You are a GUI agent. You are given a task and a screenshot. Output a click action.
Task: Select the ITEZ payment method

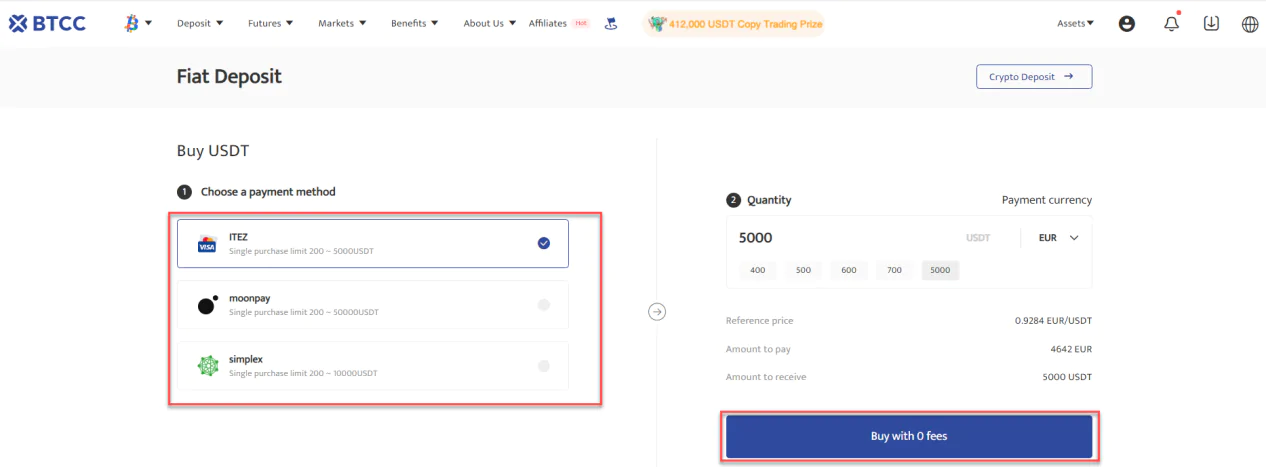tap(373, 243)
